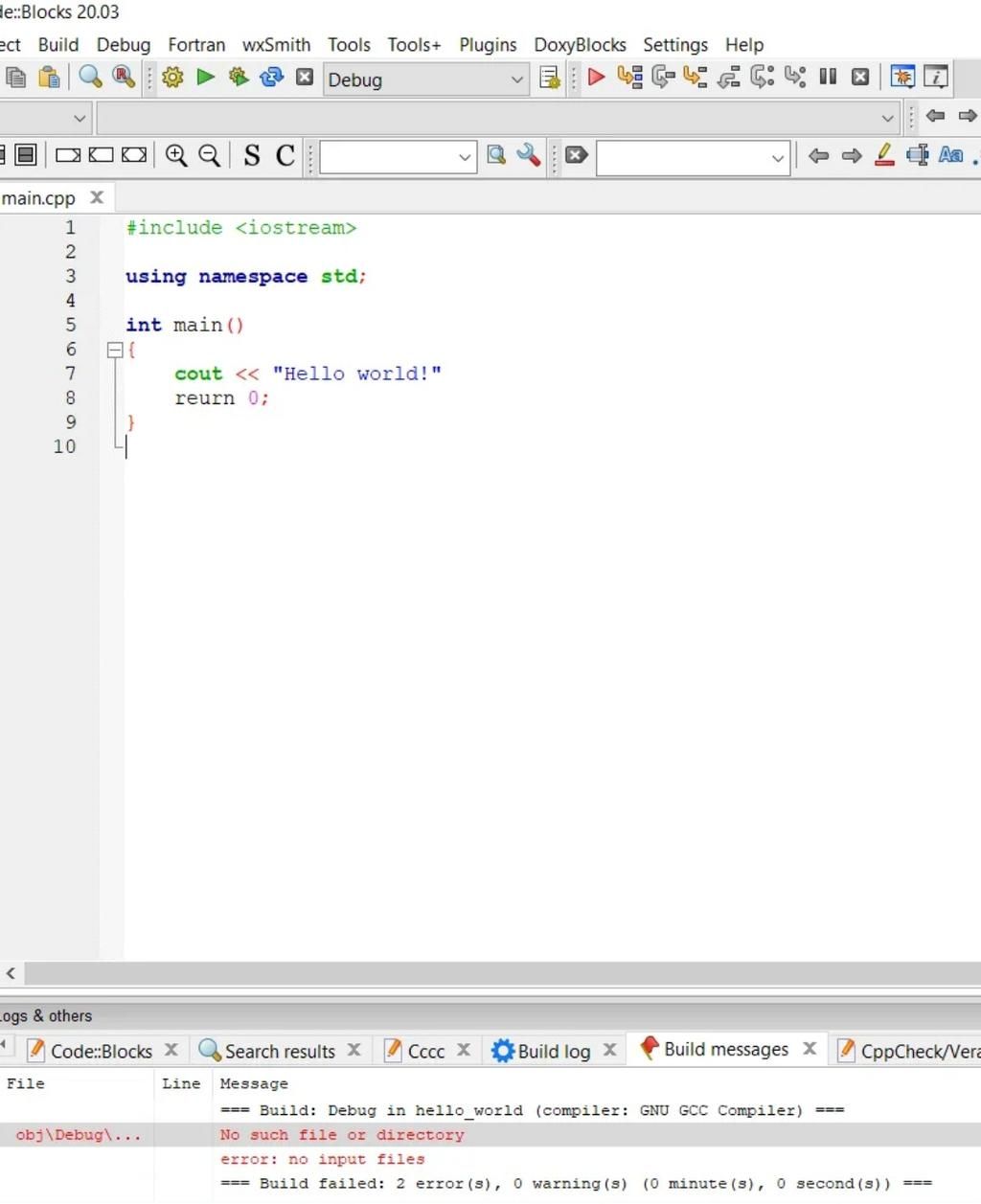Image resolution: width=981 pixels, height=1204 pixels.
Task: Open the Tools+ menu
Action: click(x=414, y=44)
